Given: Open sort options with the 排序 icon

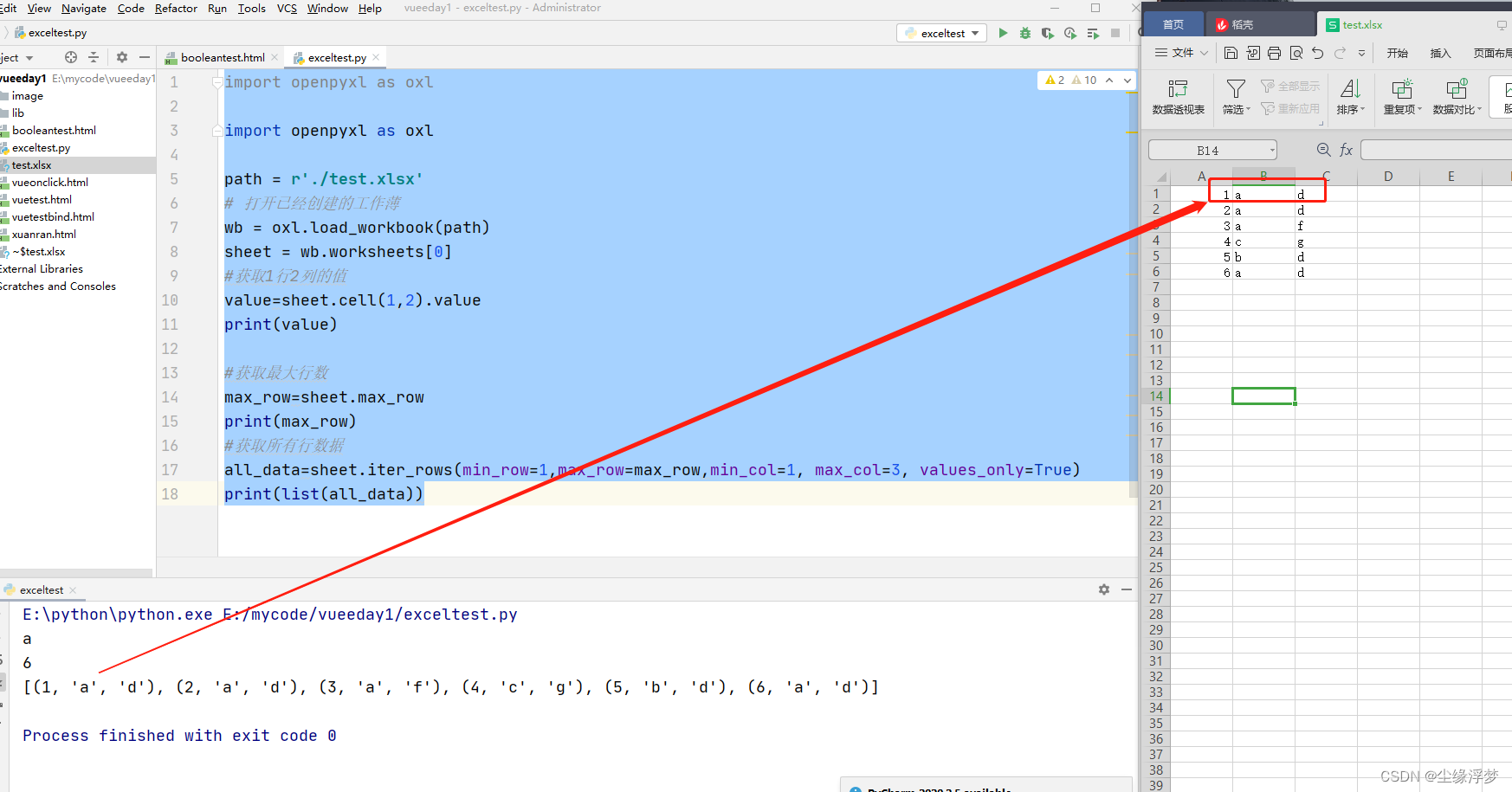Looking at the screenshot, I should [x=1350, y=97].
